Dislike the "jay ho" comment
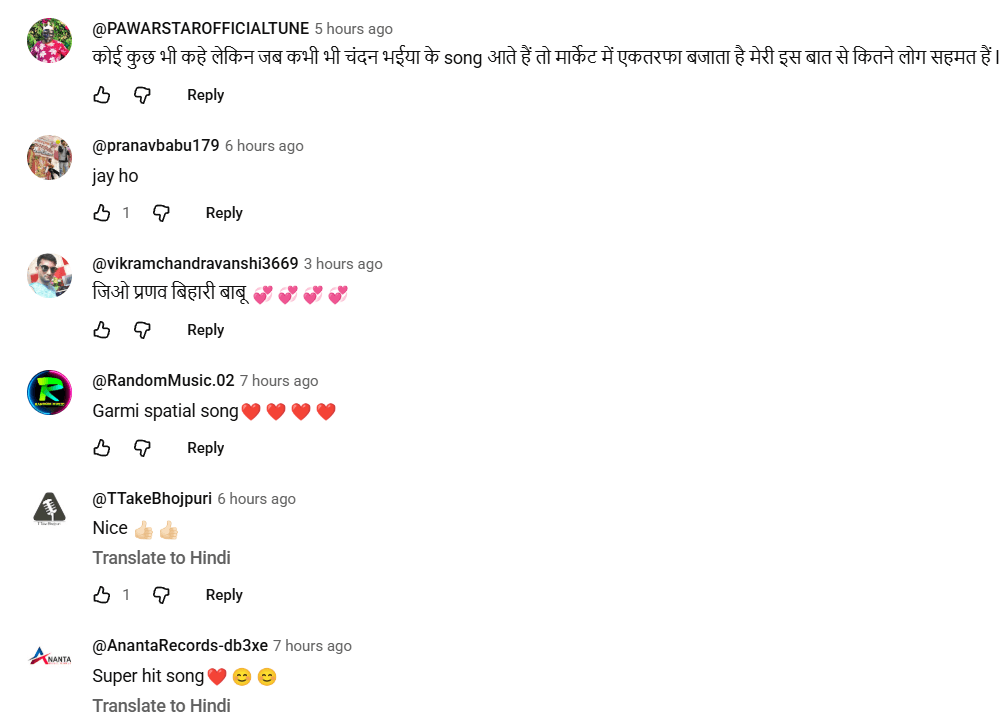The image size is (1000, 715). pyautogui.click(x=161, y=213)
